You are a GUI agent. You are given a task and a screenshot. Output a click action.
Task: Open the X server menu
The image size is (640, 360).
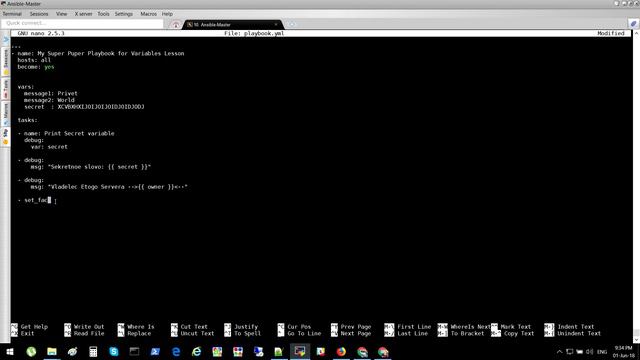83,14
